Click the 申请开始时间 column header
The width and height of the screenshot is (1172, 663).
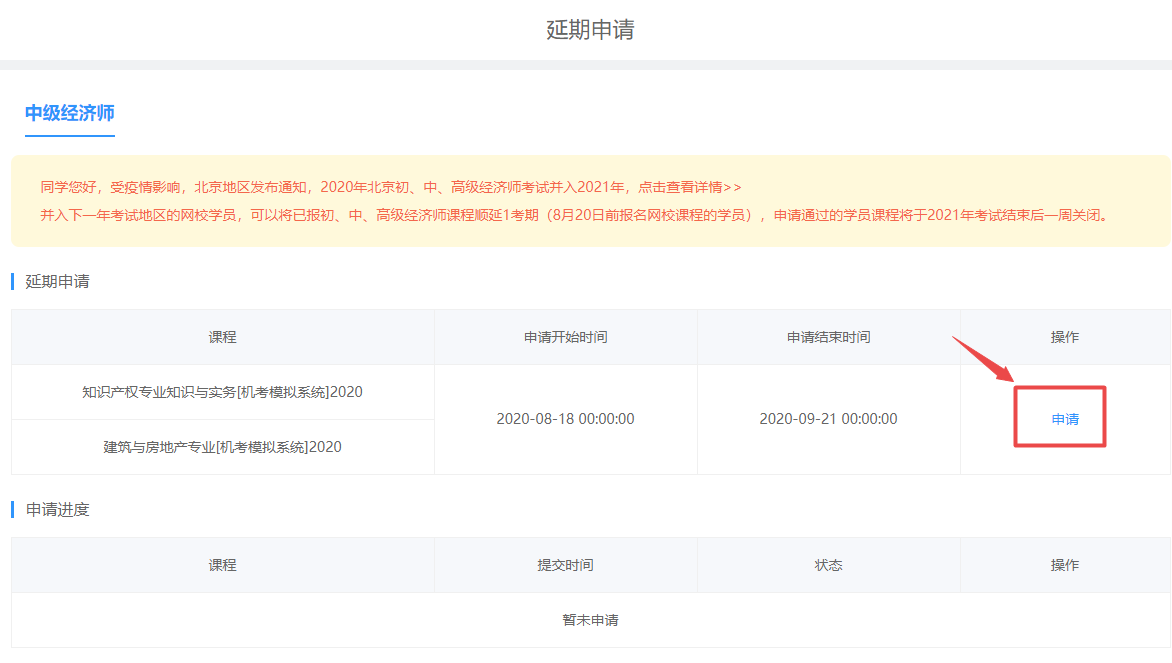[566, 337]
